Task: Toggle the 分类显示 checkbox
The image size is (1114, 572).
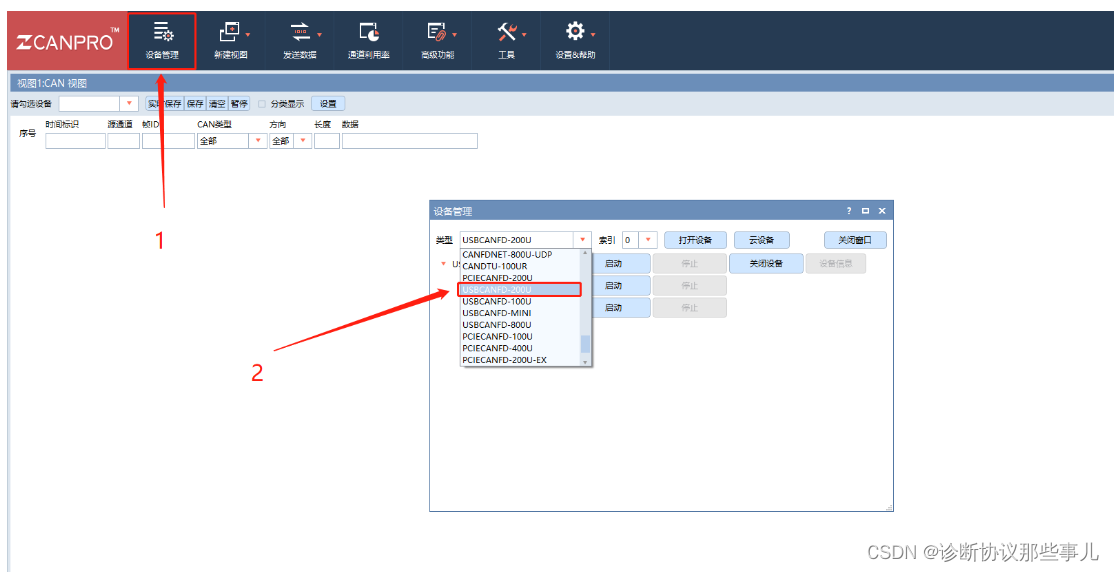Action: [x=261, y=104]
